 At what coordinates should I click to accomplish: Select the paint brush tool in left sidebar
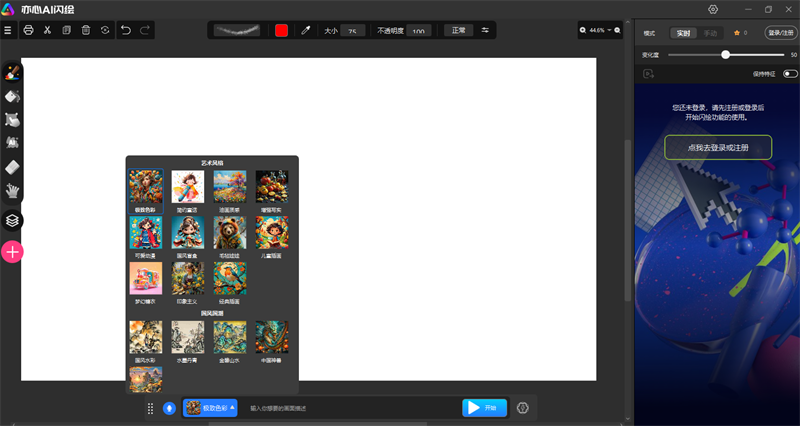pos(12,73)
